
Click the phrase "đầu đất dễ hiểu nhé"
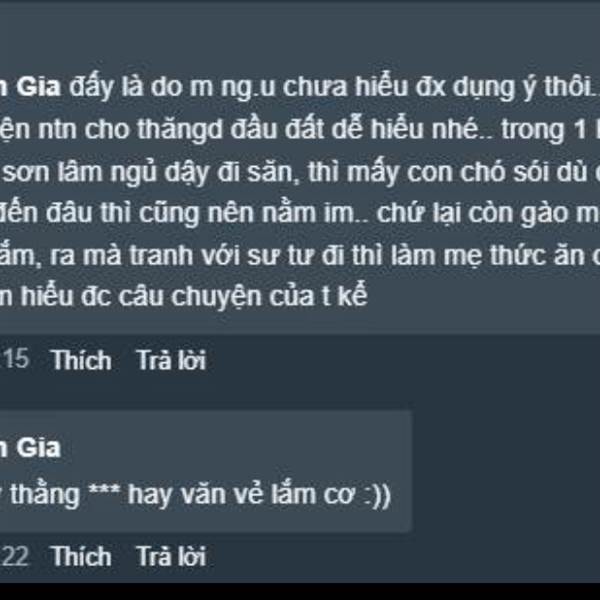[x=355, y=129]
